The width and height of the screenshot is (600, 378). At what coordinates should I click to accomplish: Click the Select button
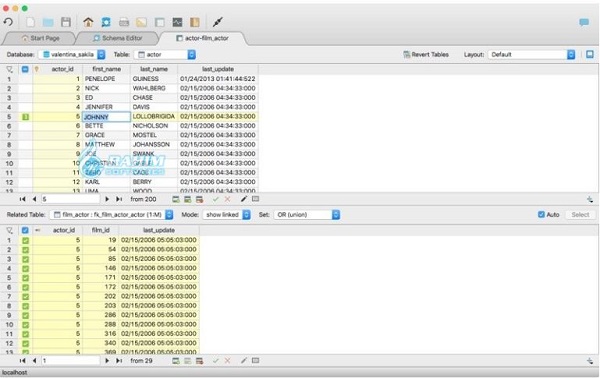(x=580, y=215)
